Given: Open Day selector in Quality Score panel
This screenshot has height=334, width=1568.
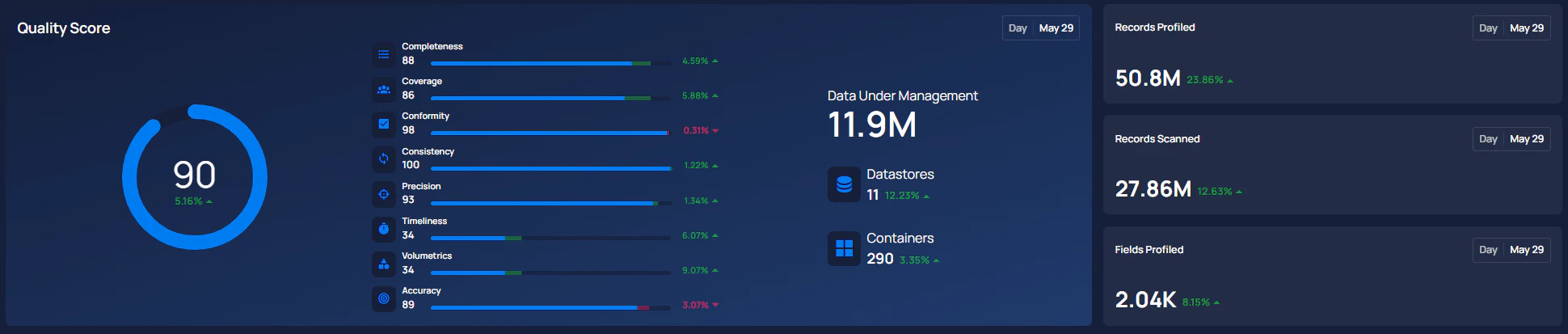Looking at the screenshot, I should (1018, 28).
